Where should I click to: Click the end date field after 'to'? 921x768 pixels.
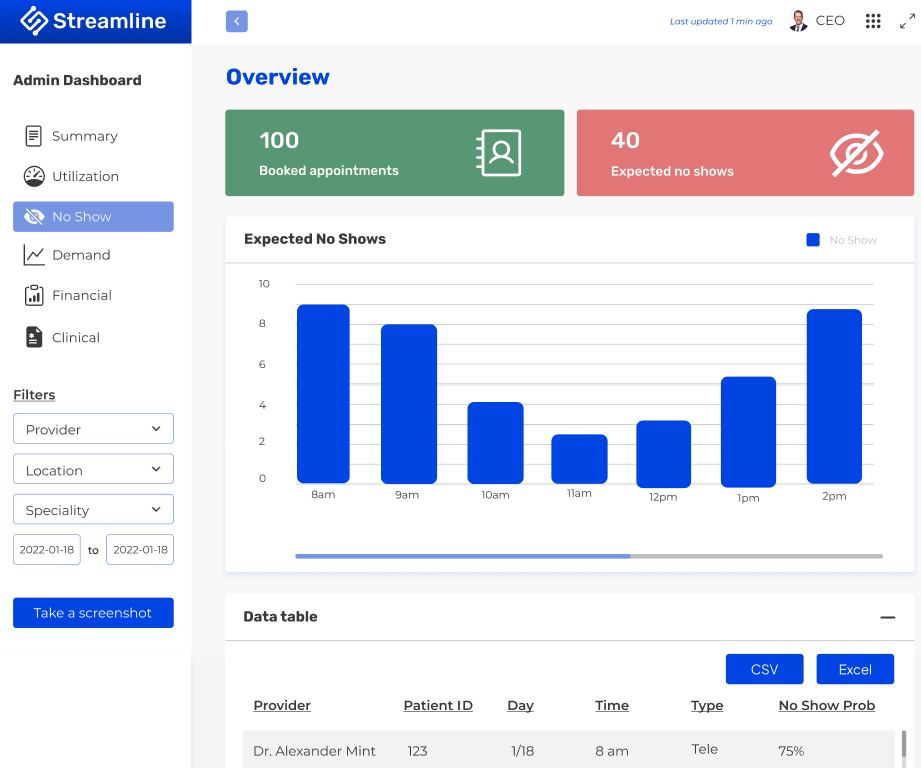coord(140,550)
